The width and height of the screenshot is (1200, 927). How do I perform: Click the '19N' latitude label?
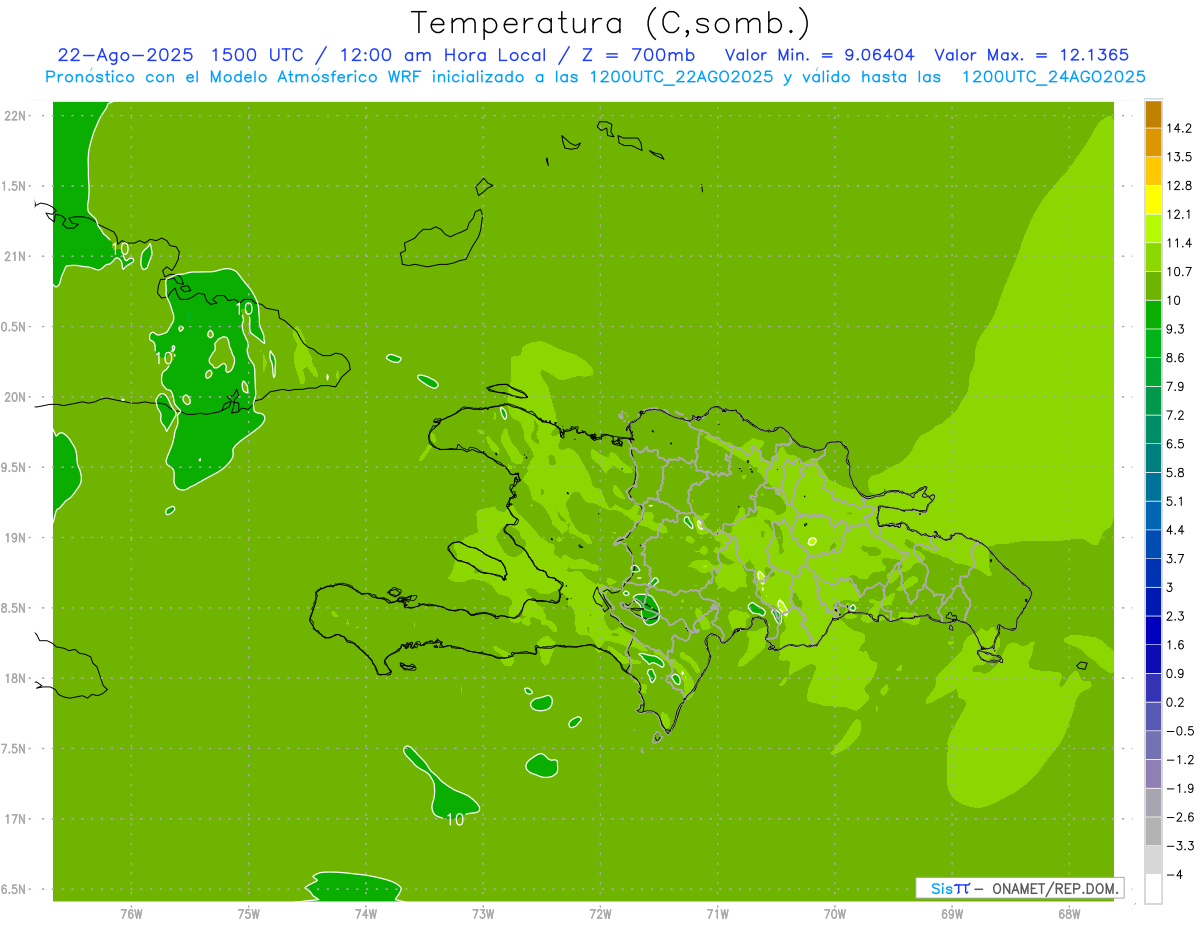point(15,537)
